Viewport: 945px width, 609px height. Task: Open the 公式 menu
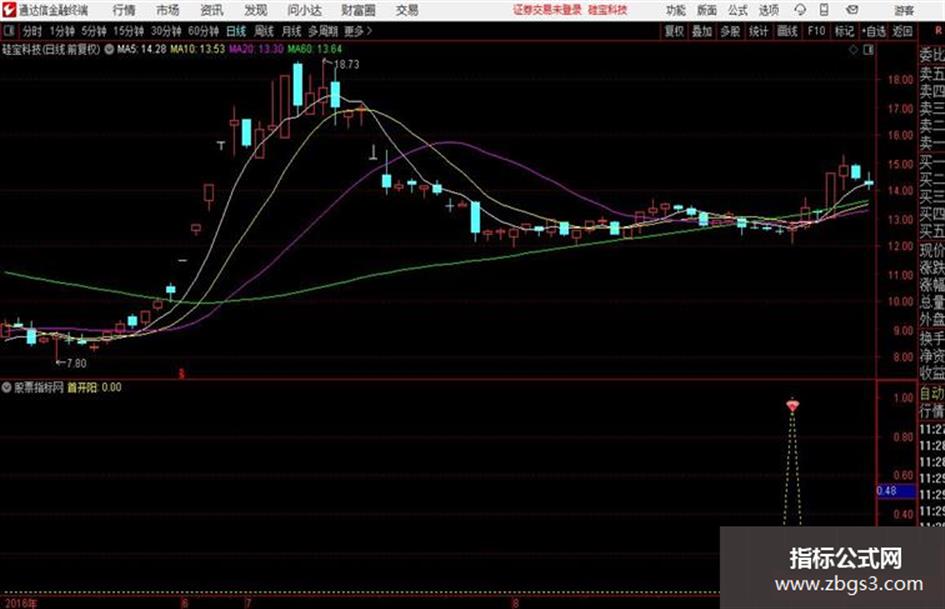pos(738,10)
